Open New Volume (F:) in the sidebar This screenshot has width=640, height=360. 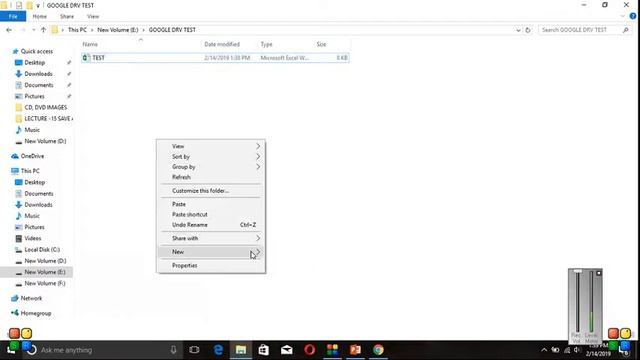pos(45,283)
